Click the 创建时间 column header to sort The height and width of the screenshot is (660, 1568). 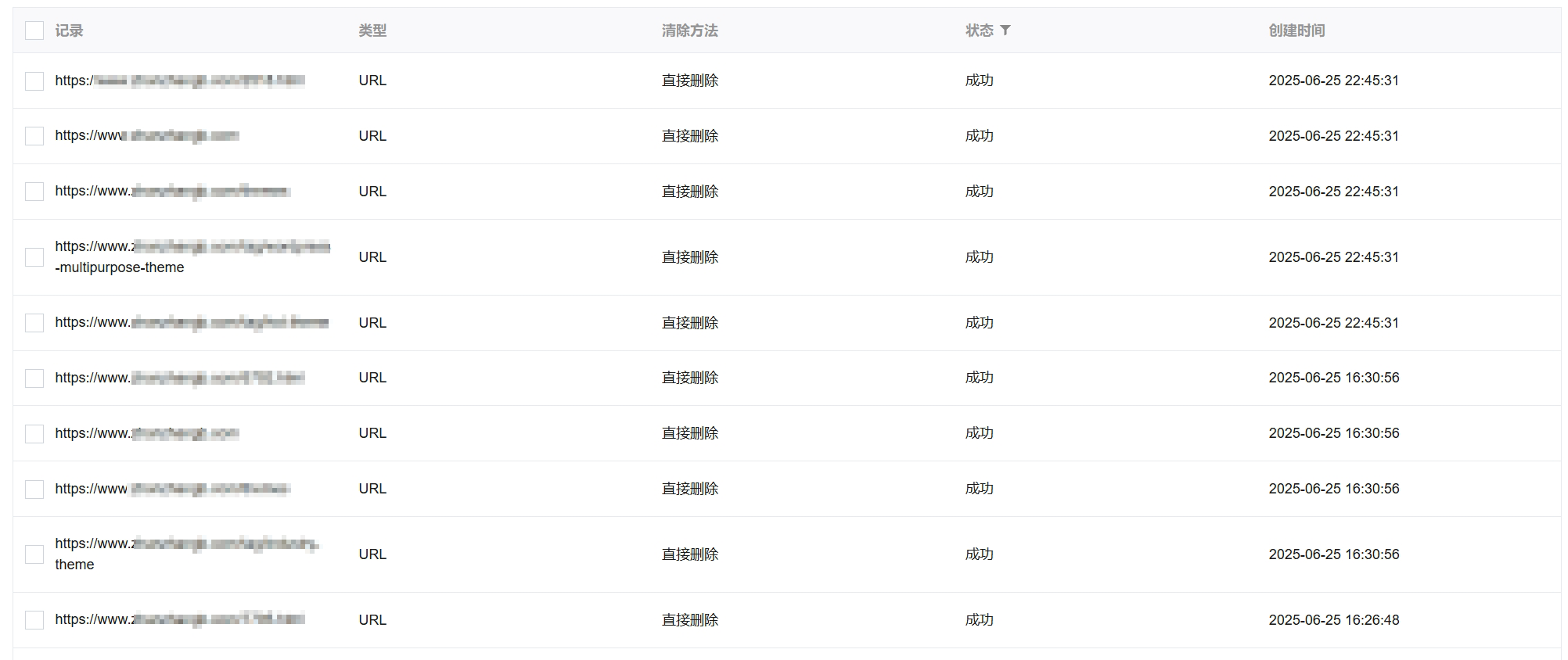(x=1295, y=30)
